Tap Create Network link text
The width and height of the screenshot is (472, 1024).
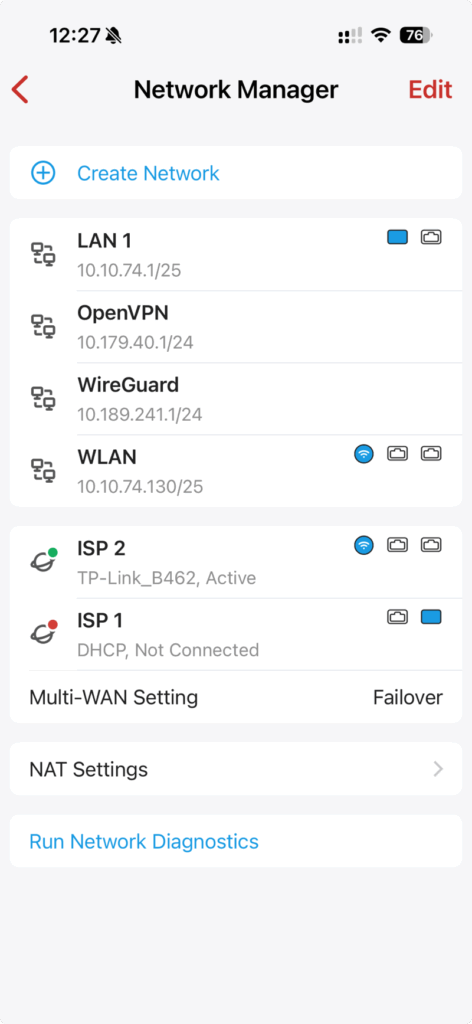(x=148, y=173)
